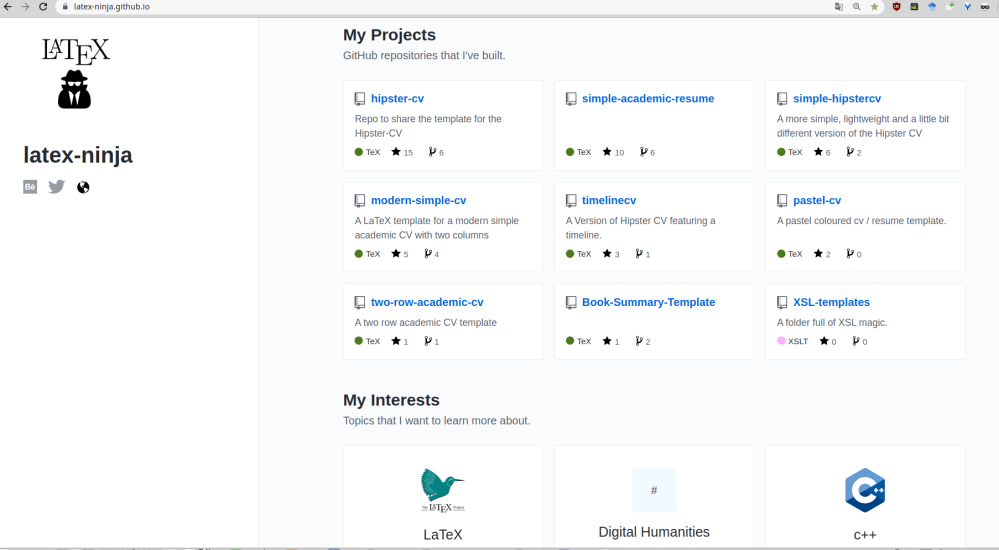Open the Behance profile icon
999x550 pixels.
coord(30,187)
